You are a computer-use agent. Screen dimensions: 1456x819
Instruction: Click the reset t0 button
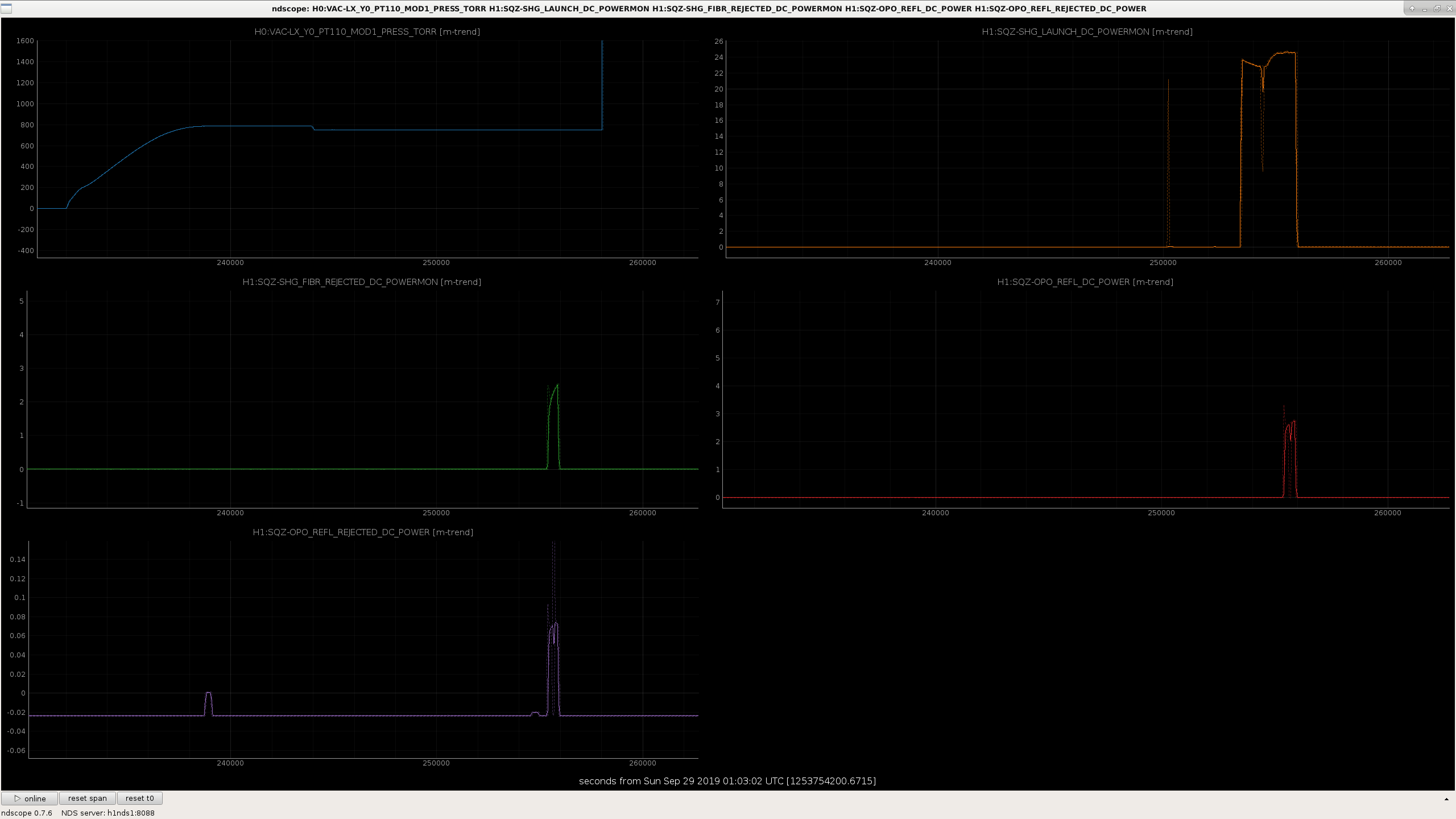[140, 799]
